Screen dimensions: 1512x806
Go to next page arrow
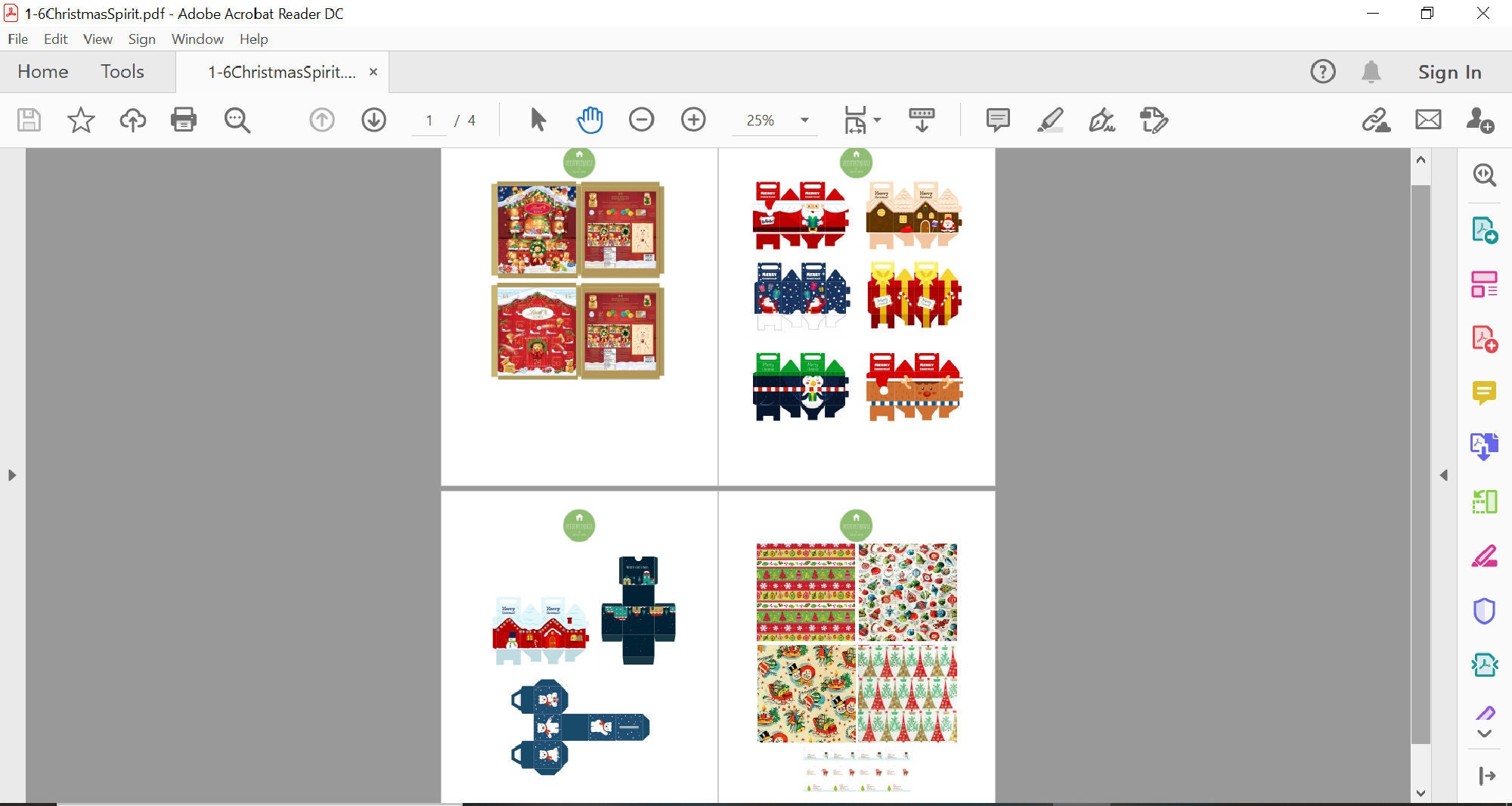coord(373,119)
